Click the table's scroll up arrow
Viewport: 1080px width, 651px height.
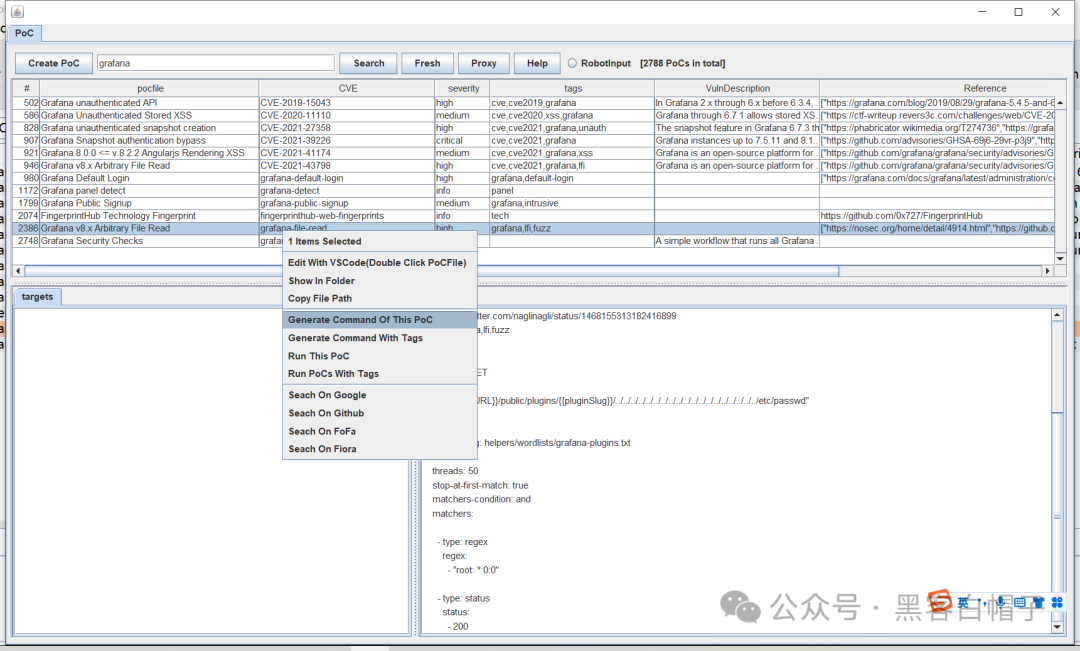click(x=1061, y=103)
